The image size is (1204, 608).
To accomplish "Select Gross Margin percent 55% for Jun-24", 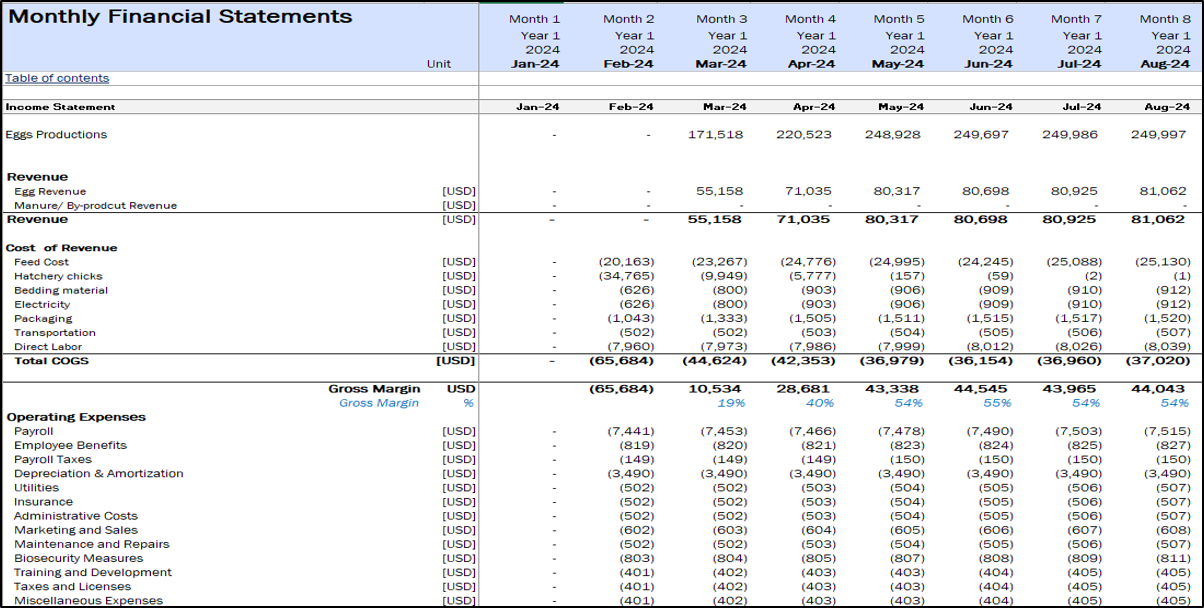I will point(998,403).
